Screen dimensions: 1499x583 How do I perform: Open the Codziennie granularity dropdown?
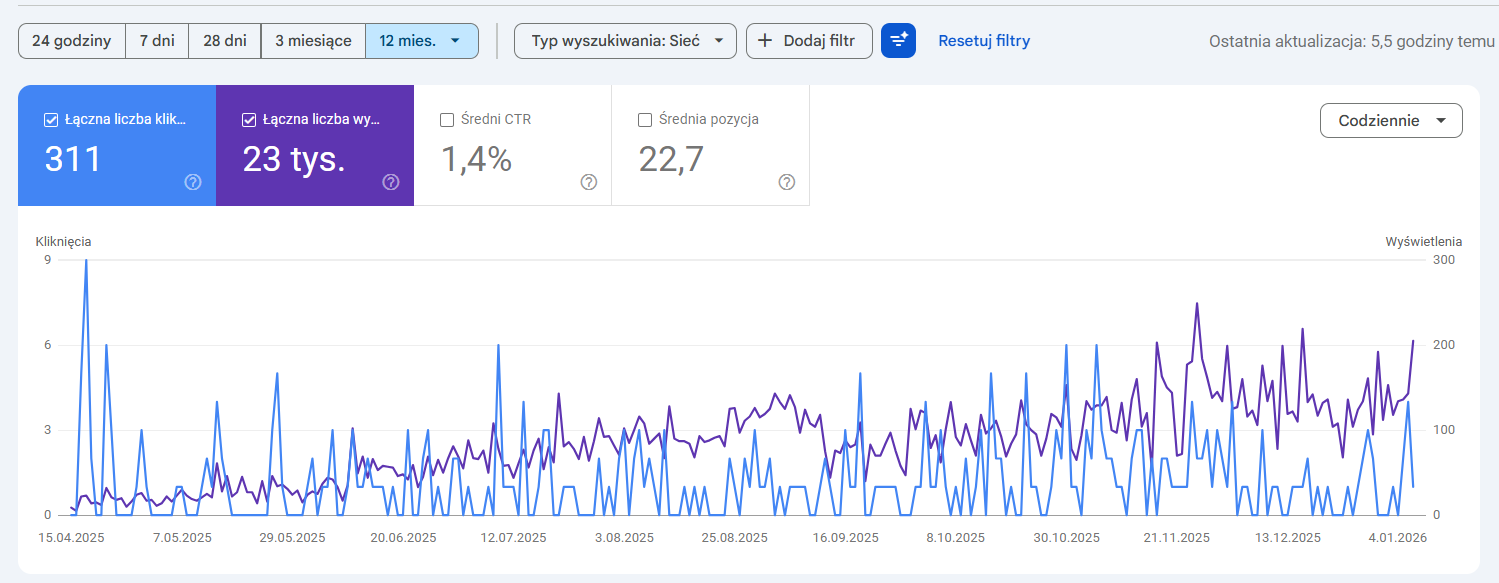1391,120
